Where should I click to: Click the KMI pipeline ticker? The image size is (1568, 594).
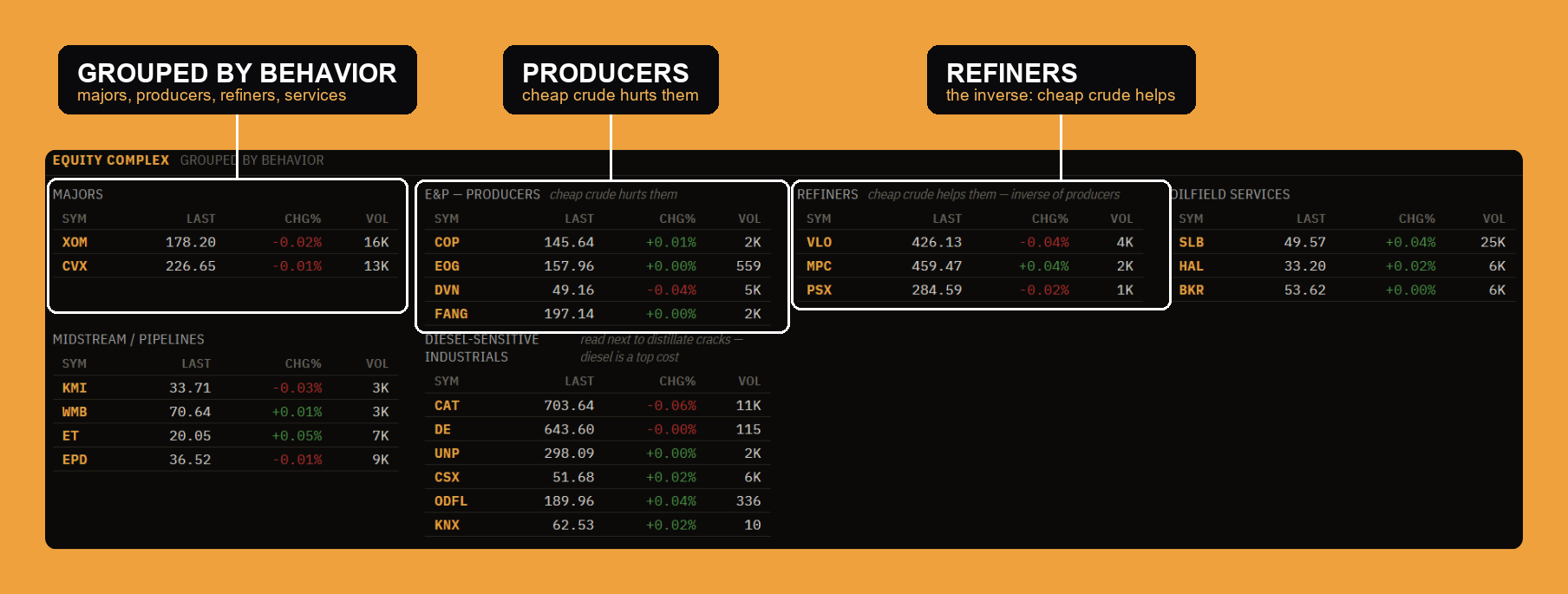pyautogui.click(x=75, y=388)
